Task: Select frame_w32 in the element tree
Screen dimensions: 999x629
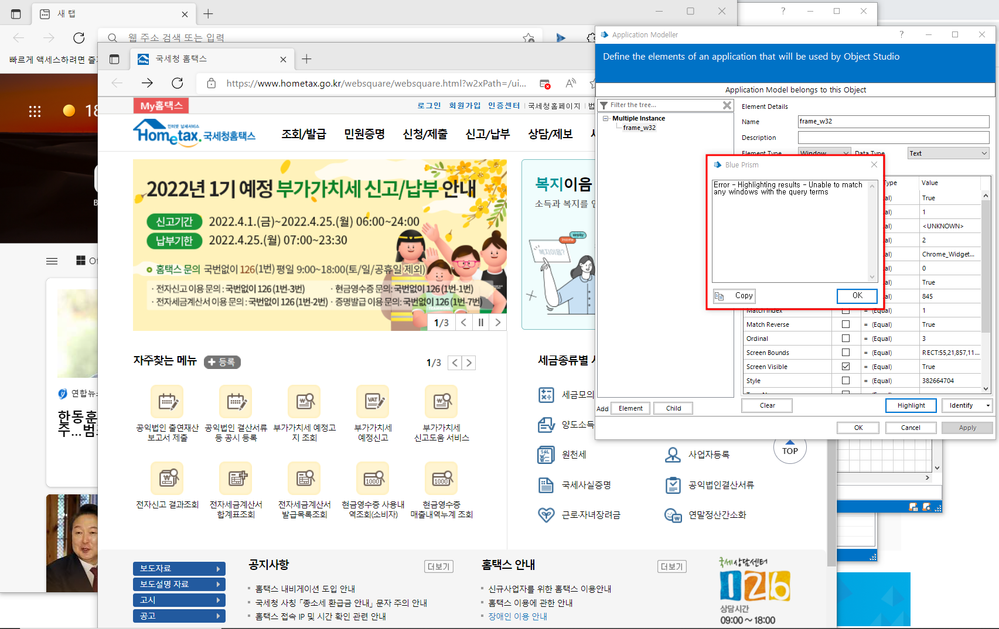Action: click(x=639, y=127)
